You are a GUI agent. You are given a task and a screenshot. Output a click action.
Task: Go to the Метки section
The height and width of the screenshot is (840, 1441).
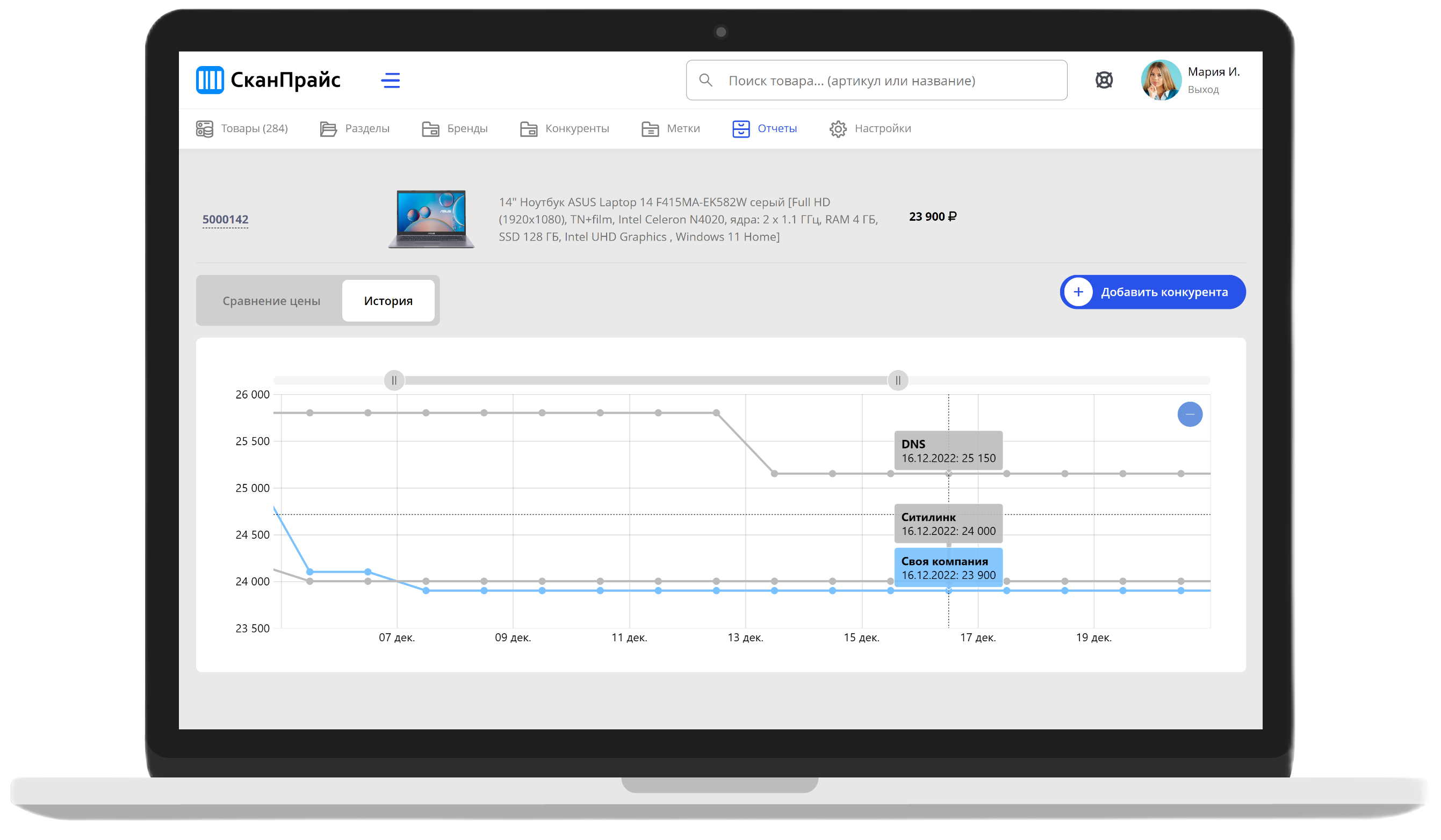pyautogui.click(x=670, y=129)
